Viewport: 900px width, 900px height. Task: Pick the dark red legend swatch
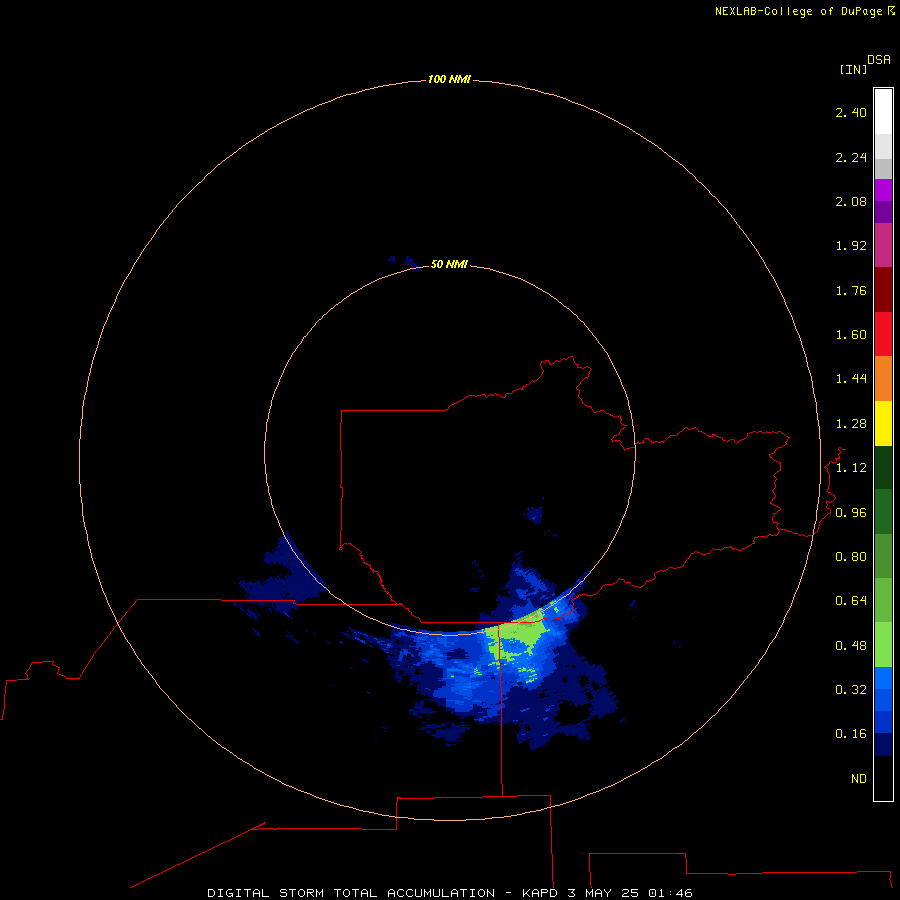[x=883, y=290]
